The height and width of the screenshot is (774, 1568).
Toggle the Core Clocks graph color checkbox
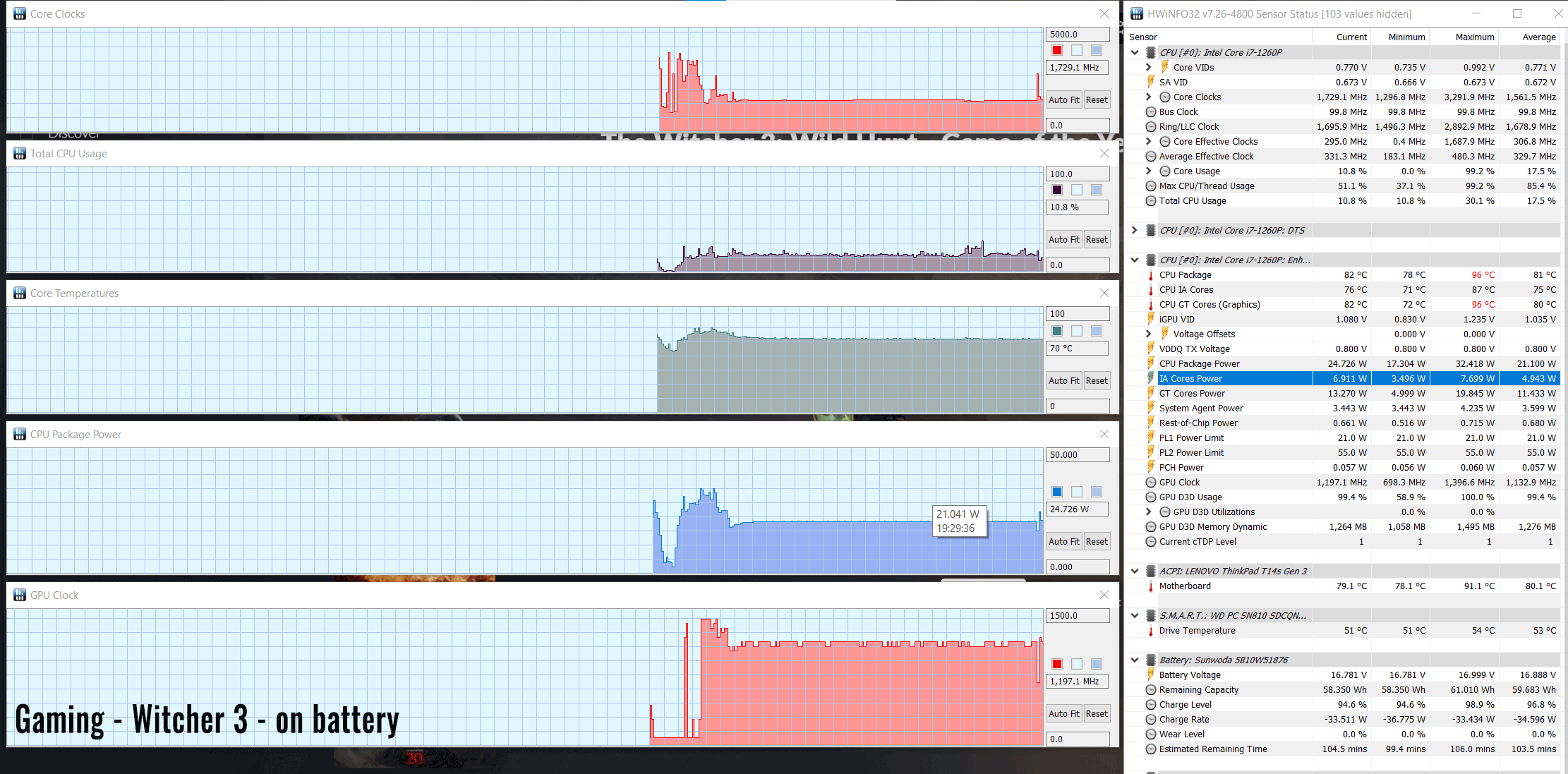click(x=1055, y=52)
